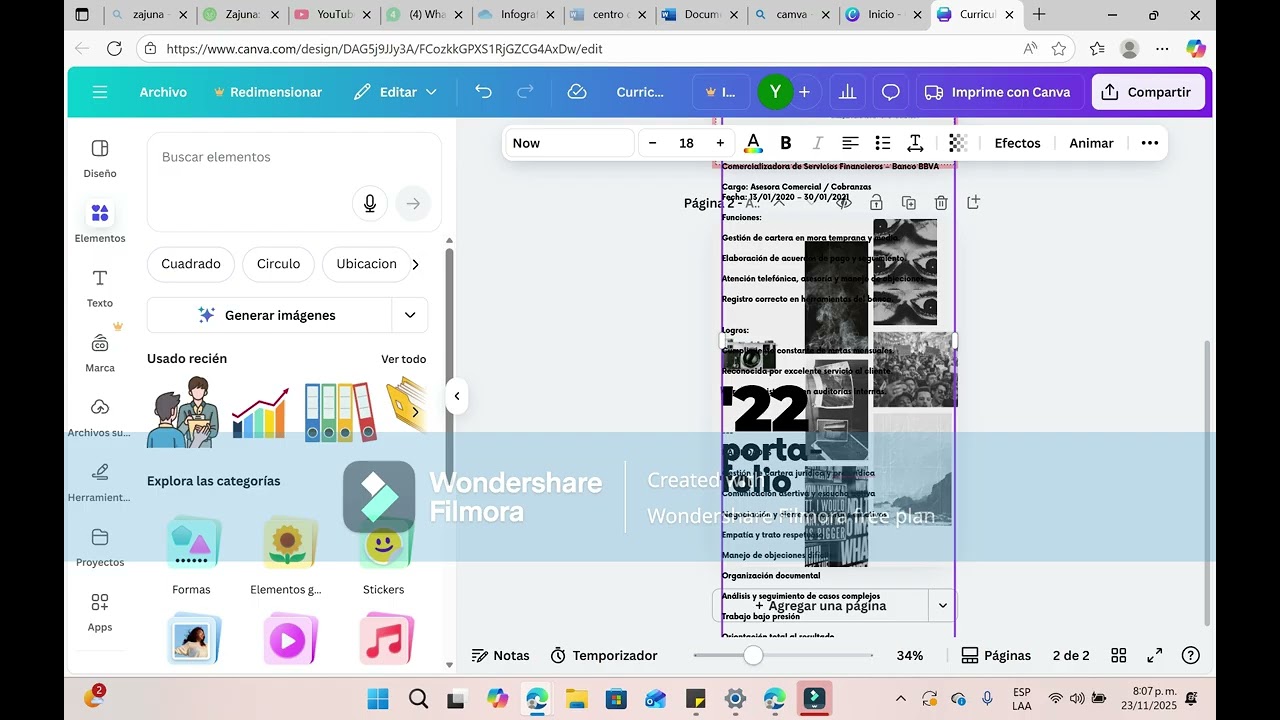
Task: Insert the rising bar chart graphic
Action: pyautogui.click(x=260, y=412)
